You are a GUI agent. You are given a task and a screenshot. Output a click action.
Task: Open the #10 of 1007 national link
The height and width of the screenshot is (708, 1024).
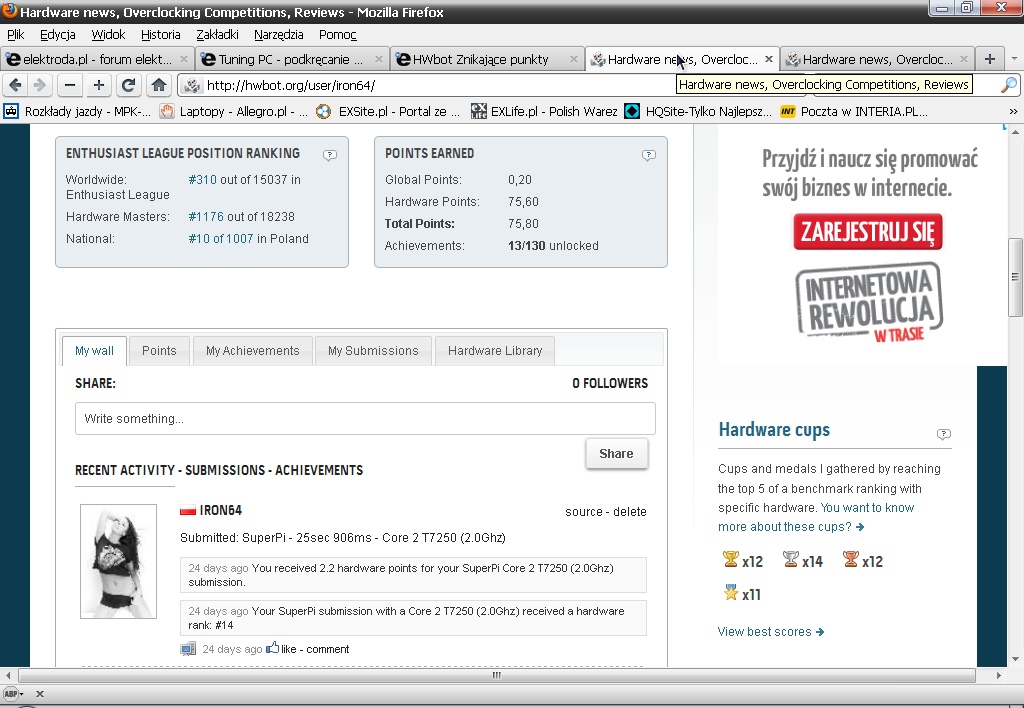221,239
